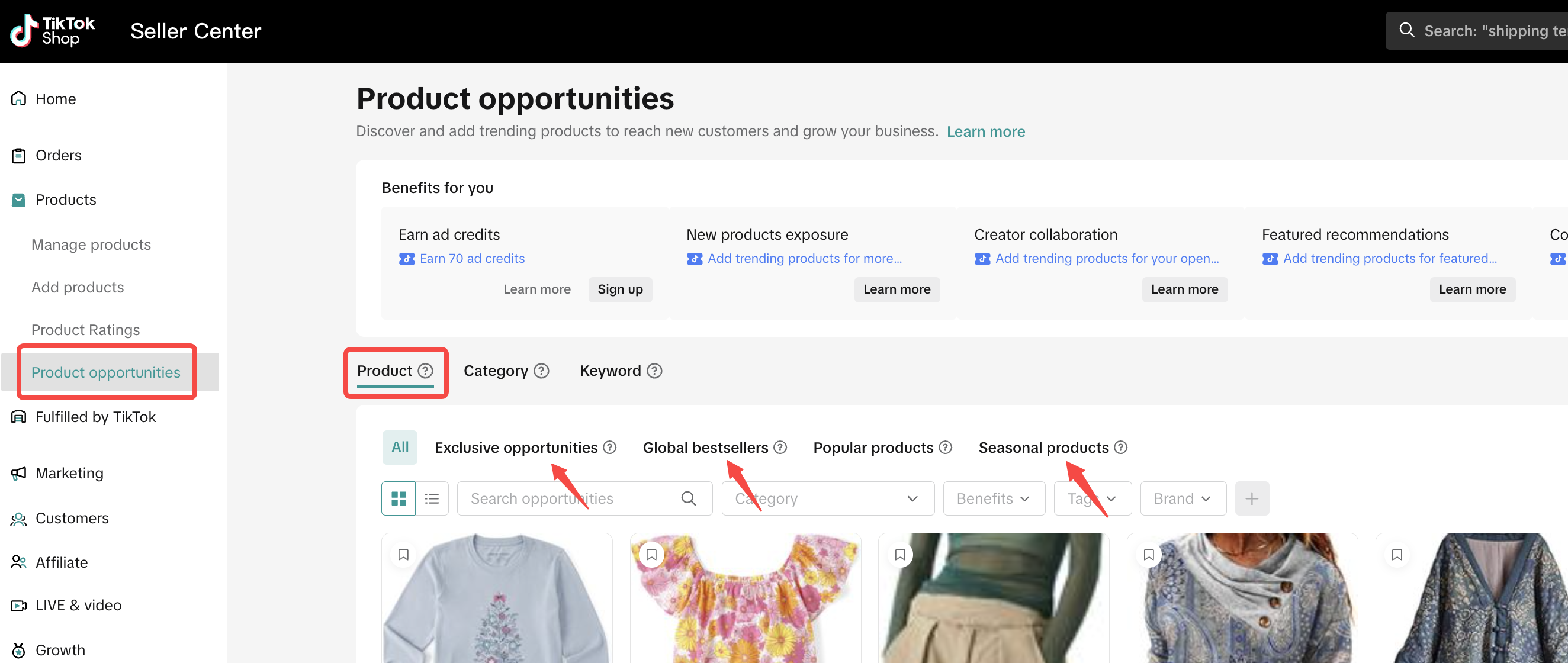Add another filter with plus button
Screen dimensions: 1568x663
(1251, 499)
